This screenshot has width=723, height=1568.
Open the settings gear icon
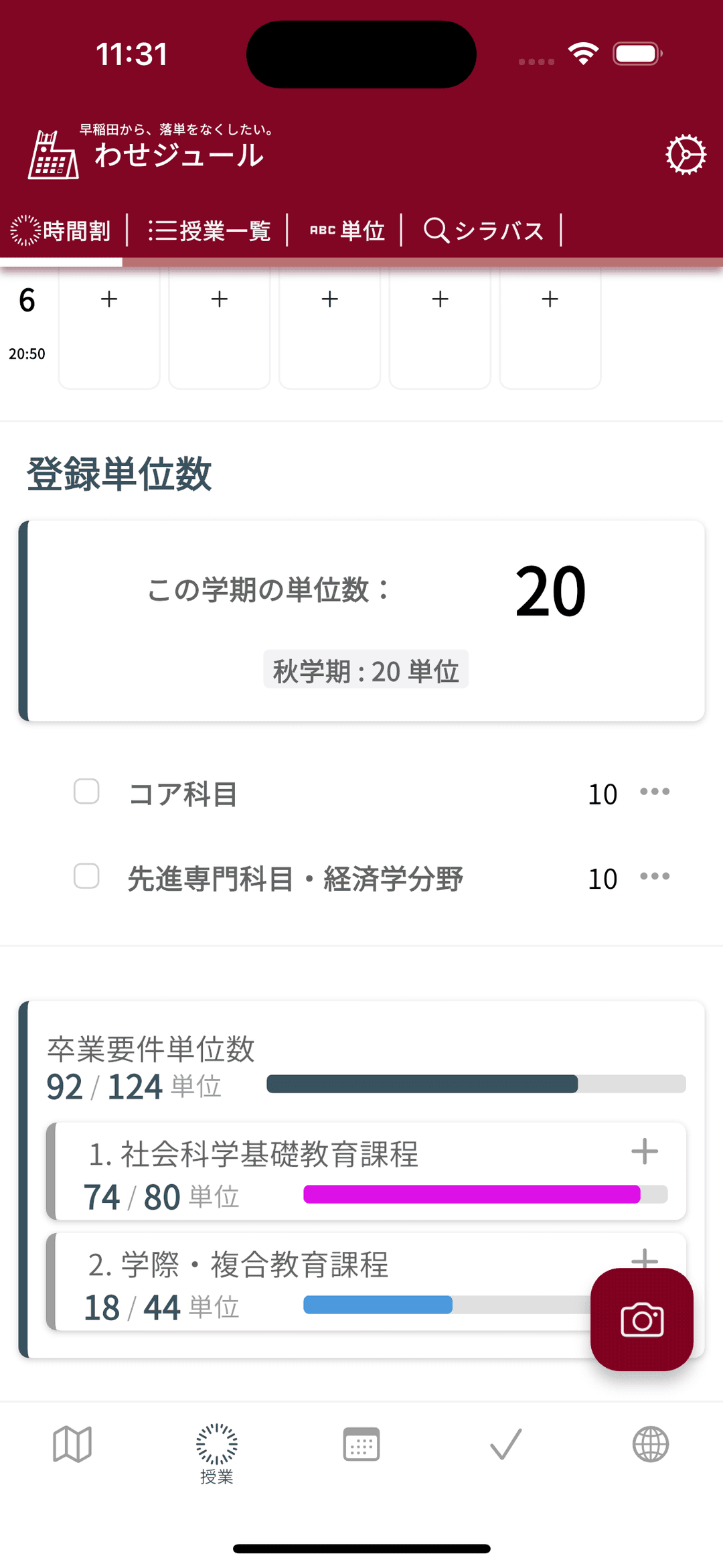point(686,155)
